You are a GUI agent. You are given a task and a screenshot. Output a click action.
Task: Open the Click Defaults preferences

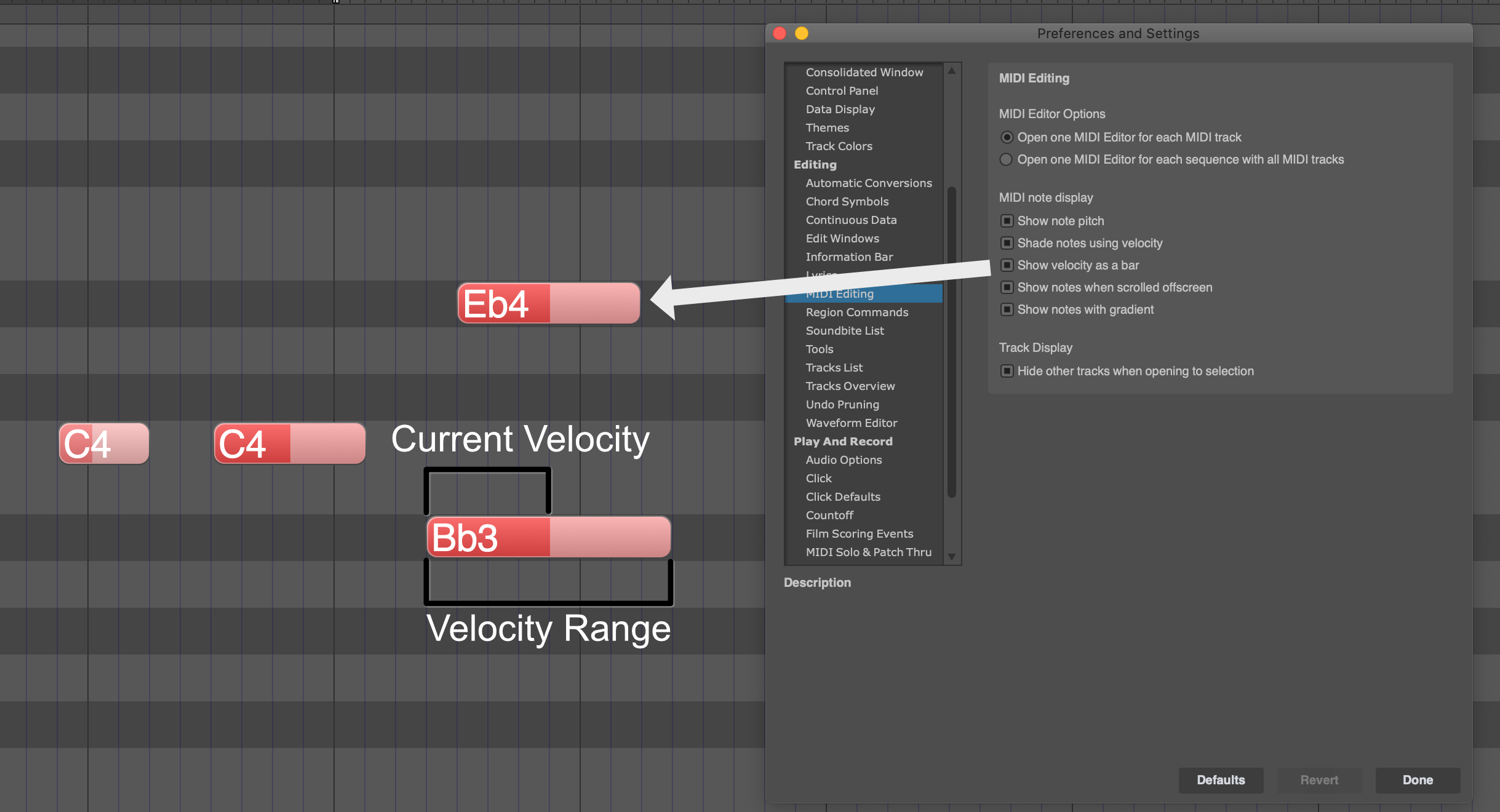(843, 496)
